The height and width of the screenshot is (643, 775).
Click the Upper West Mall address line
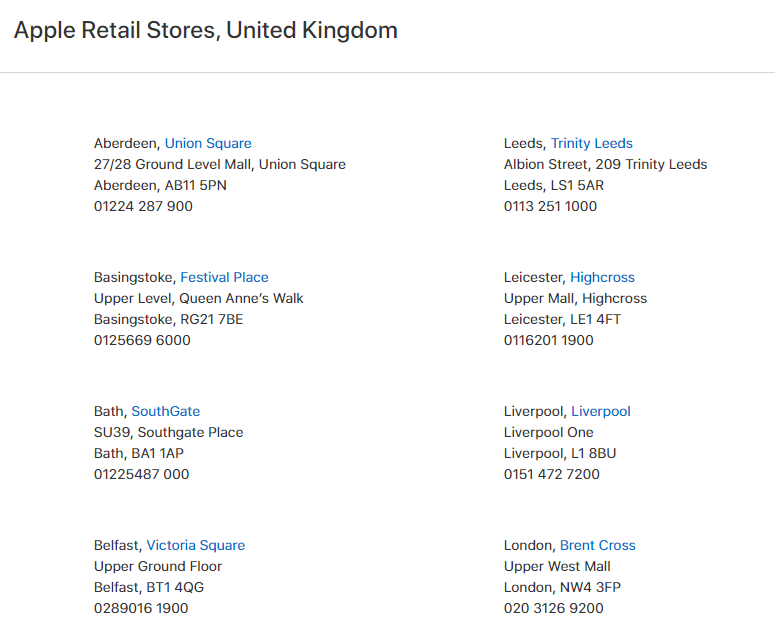coord(557,566)
